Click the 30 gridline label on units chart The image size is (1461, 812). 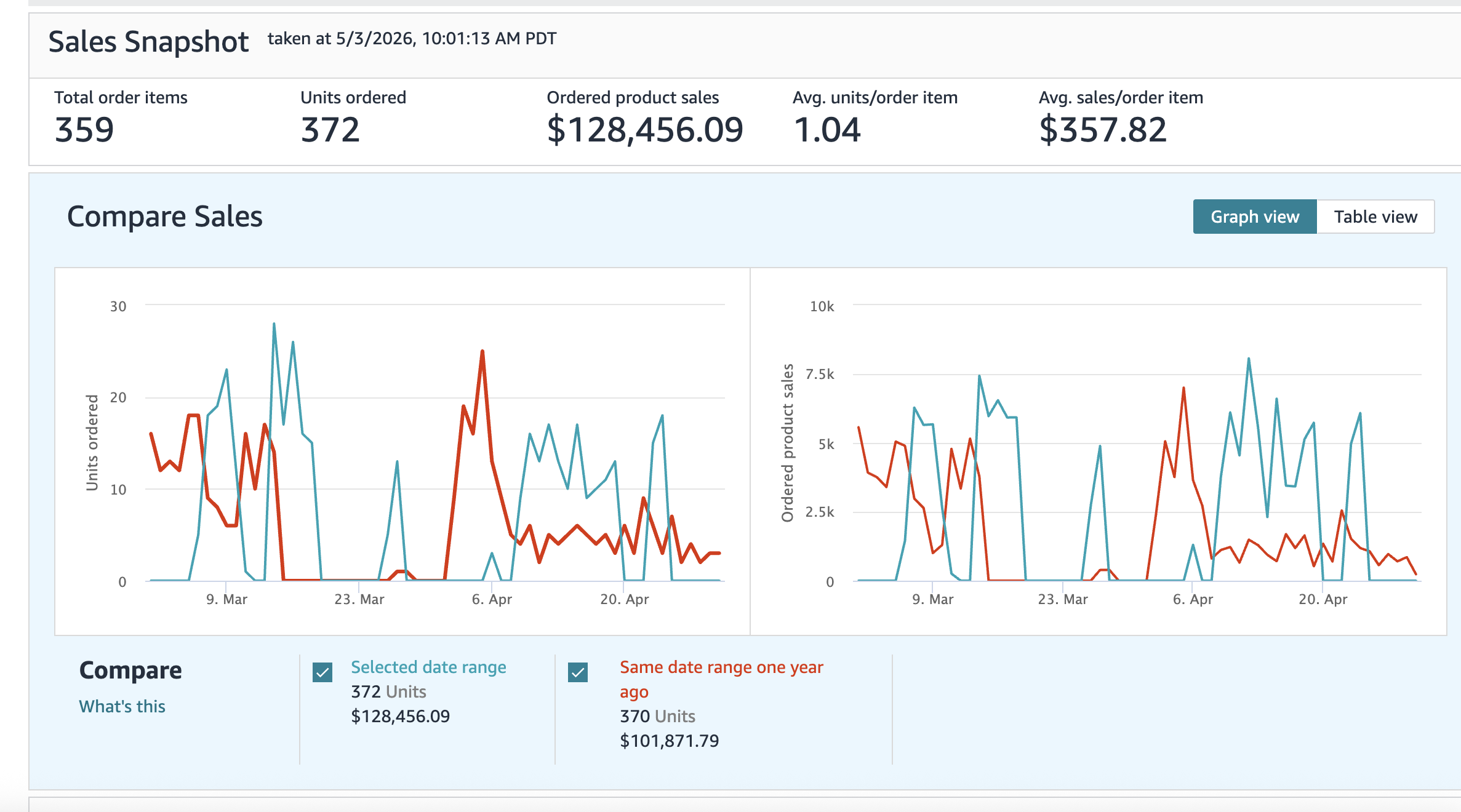(118, 306)
